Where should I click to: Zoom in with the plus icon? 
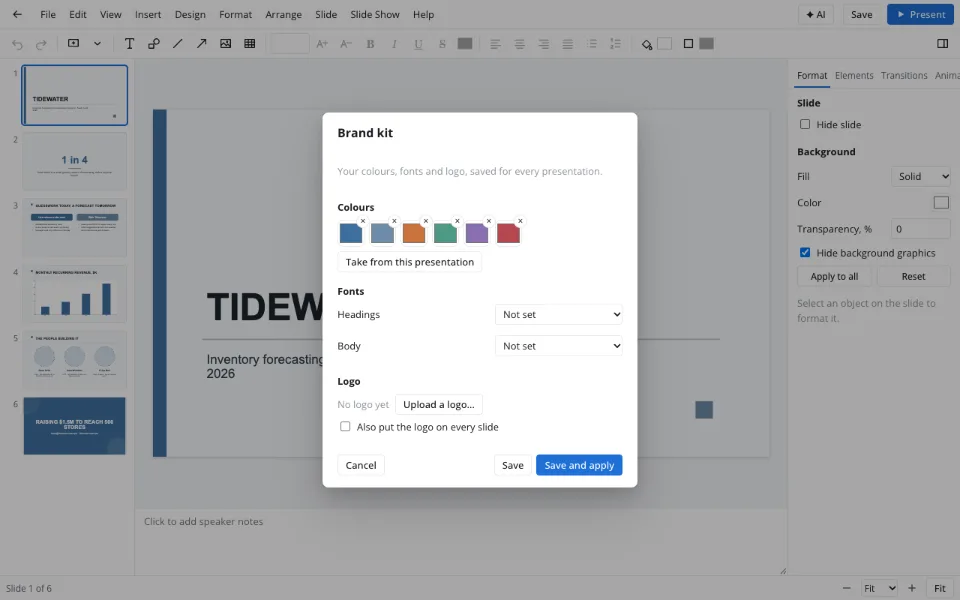912,588
